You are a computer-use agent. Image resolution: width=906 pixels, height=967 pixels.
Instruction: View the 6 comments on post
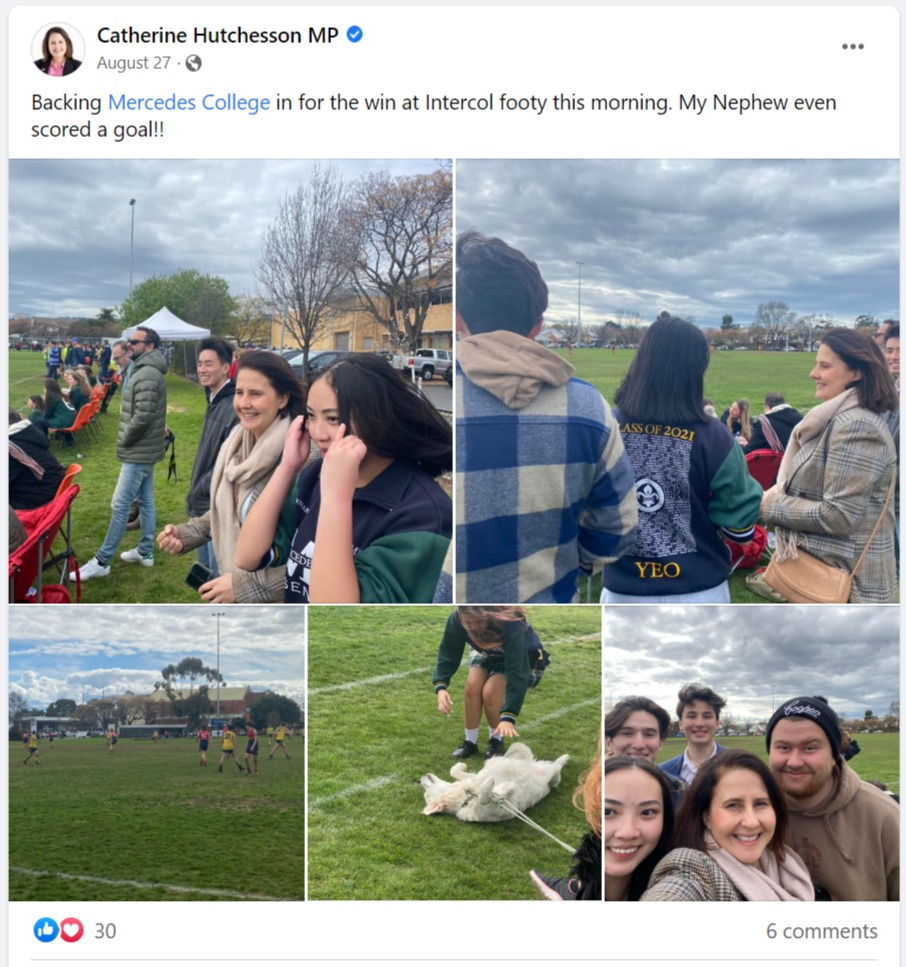pyautogui.click(x=822, y=931)
